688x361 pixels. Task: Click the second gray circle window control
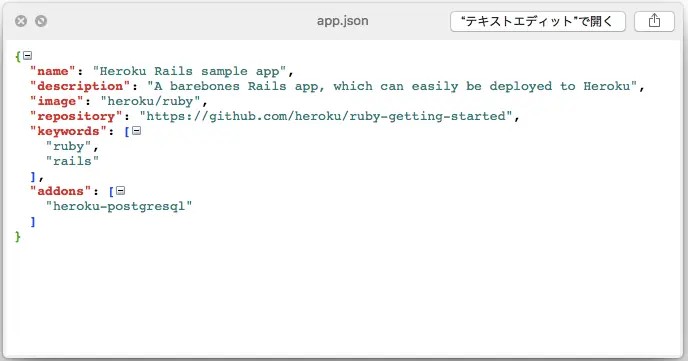[x=41, y=21]
